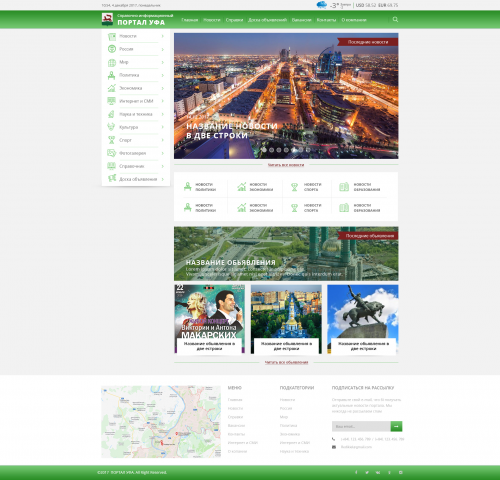Click the Доска объявлений megaphone icon in sidebar
Viewport: 500px width, 480px height.
[x=112, y=179]
